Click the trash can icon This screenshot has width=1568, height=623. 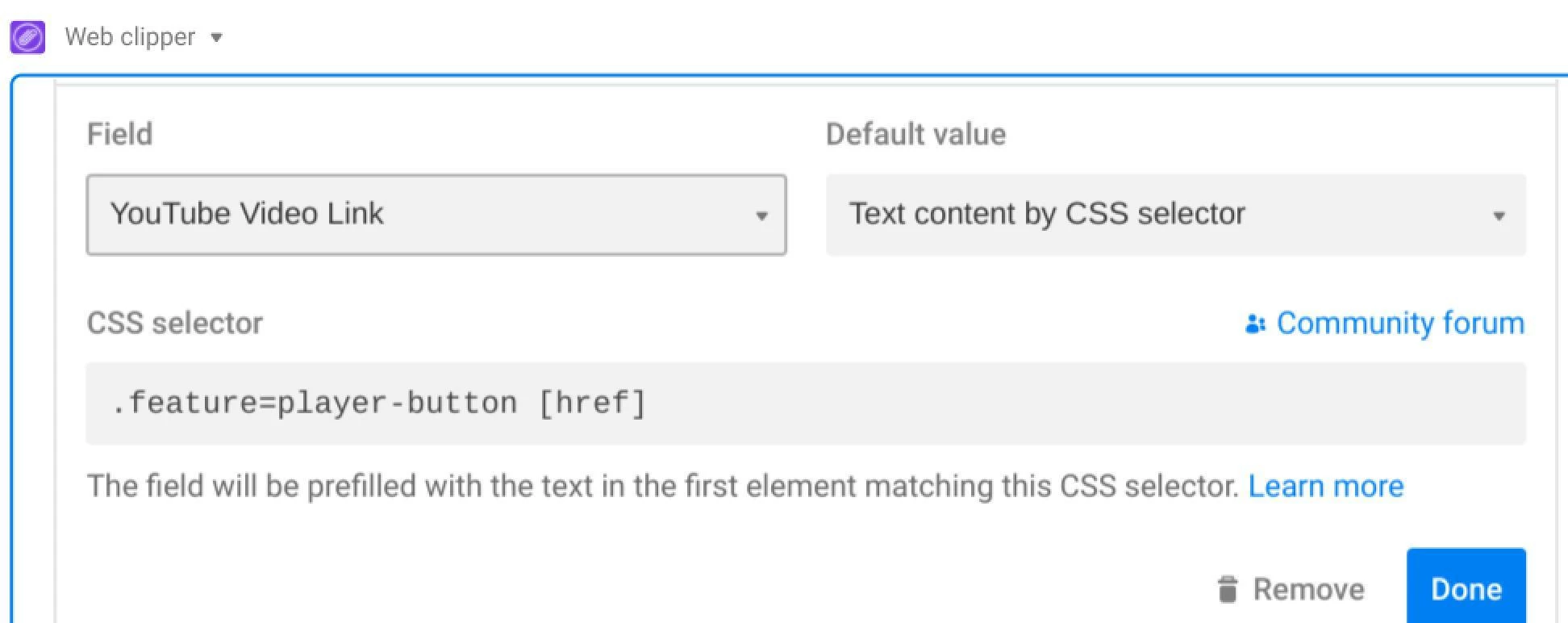click(x=1228, y=589)
